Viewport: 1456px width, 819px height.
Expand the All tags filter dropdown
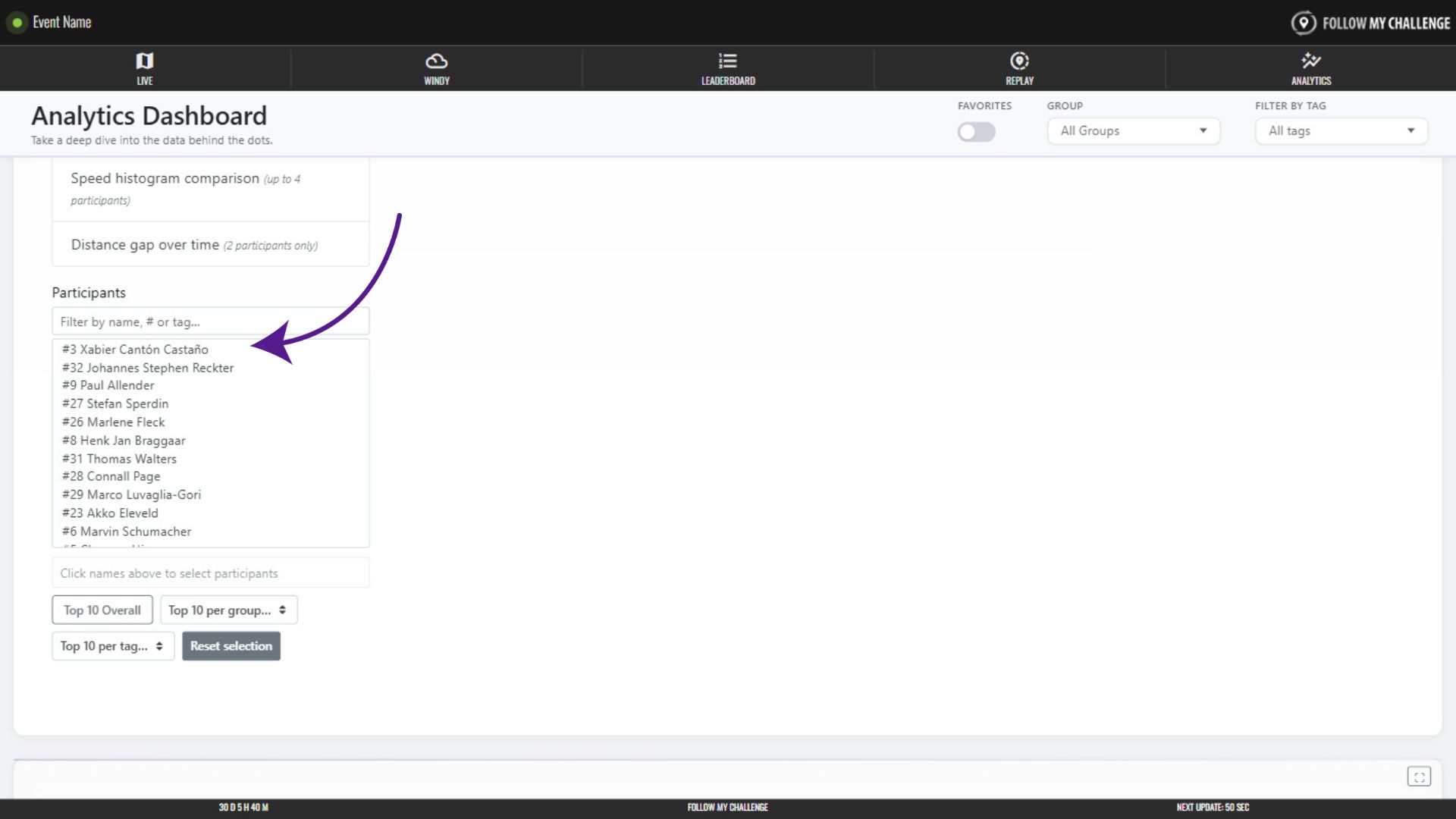[1341, 131]
